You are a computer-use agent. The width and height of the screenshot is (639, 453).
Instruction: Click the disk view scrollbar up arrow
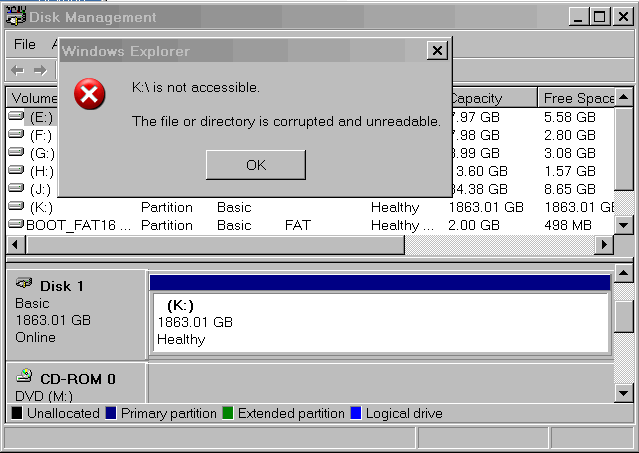point(624,273)
